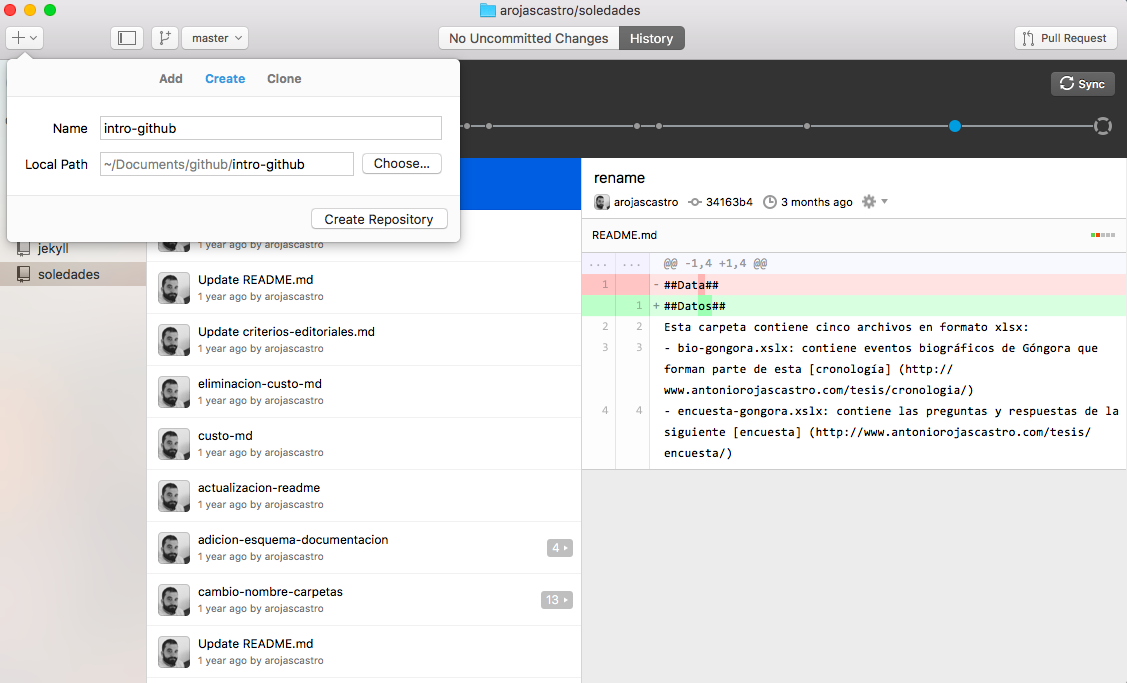Switch to History view
The height and width of the screenshot is (683, 1127).
(651, 38)
